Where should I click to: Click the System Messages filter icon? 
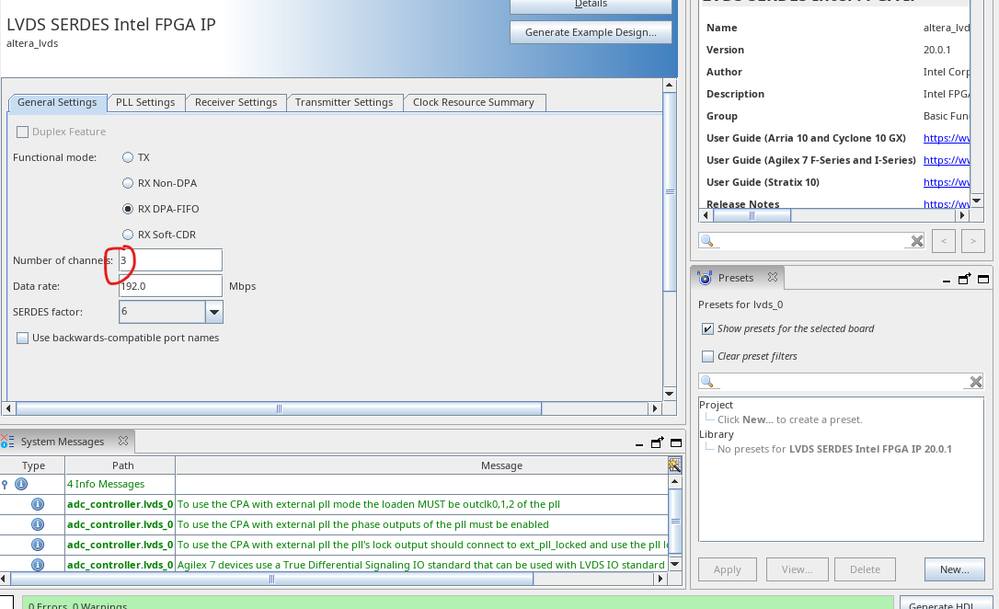point(675,465)
